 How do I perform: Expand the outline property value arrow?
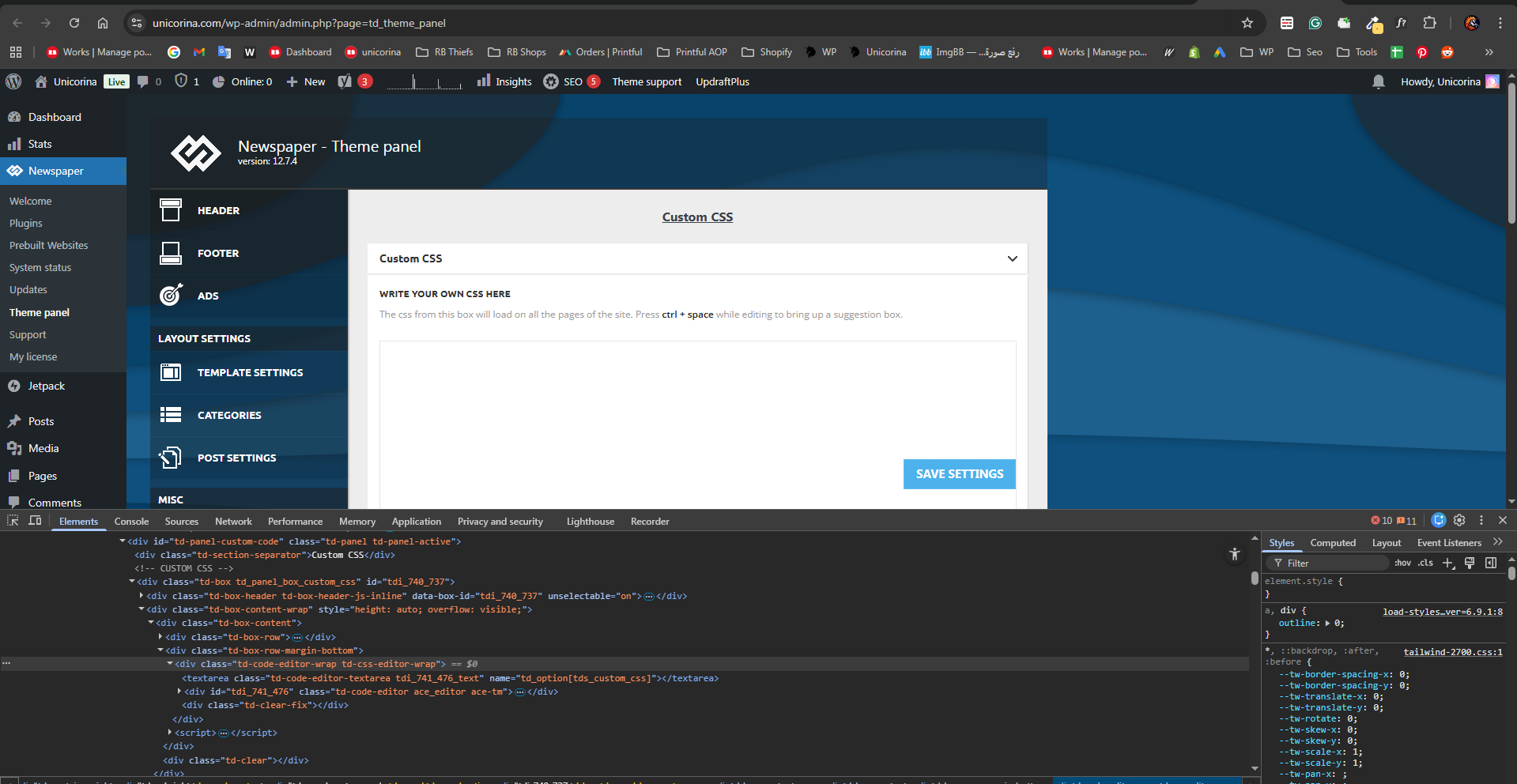click(x=1327, y=623)
